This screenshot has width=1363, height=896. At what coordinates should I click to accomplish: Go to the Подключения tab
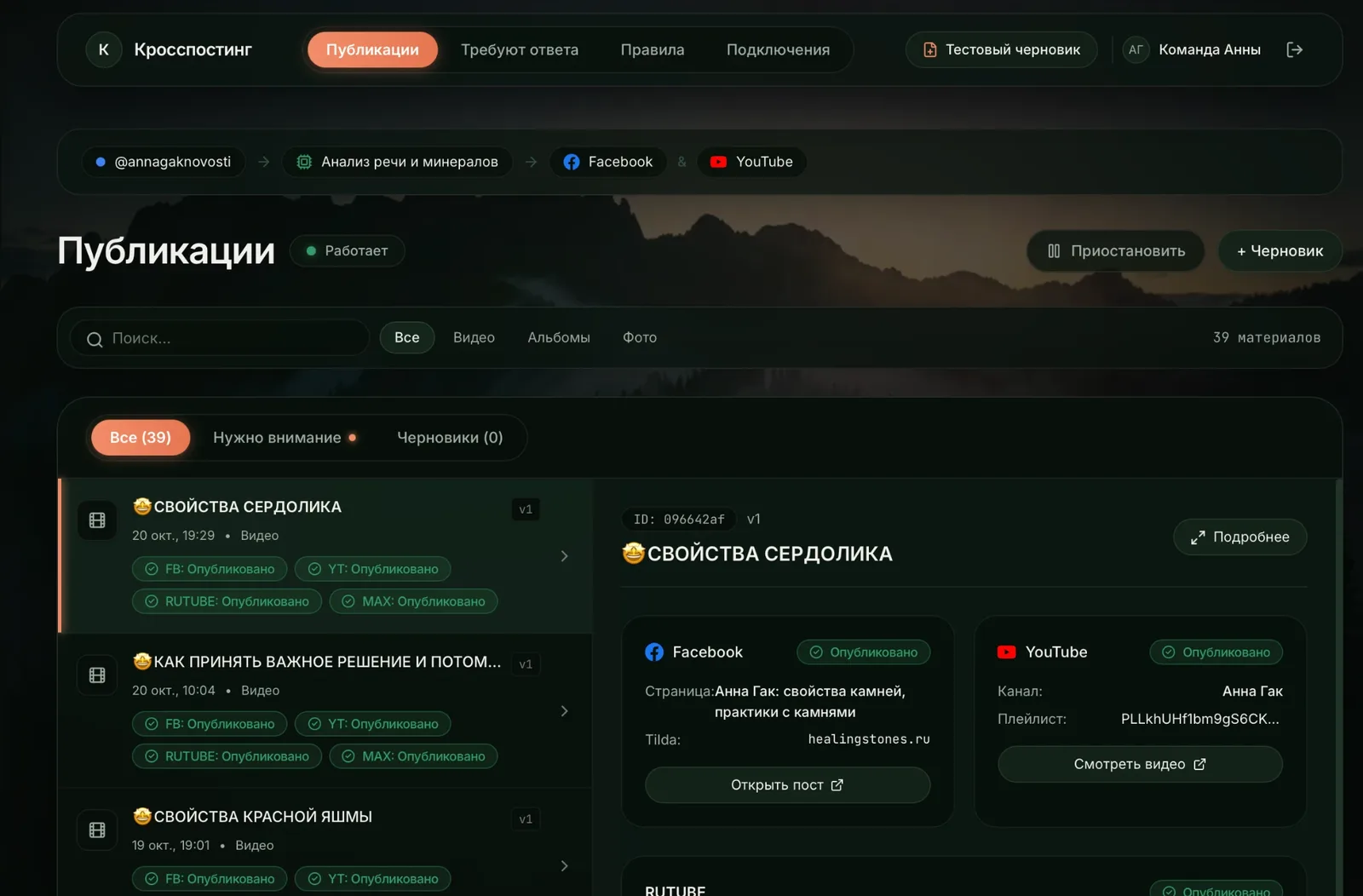(x=778, y=49)
